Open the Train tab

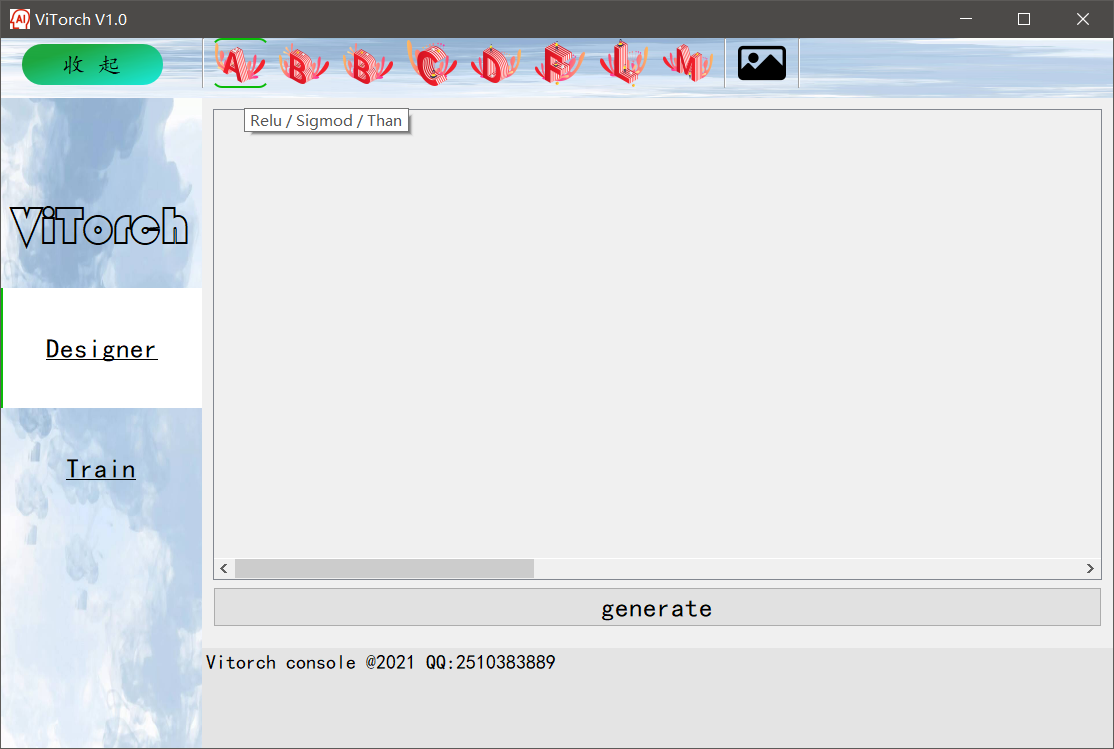tap(102, 469)
